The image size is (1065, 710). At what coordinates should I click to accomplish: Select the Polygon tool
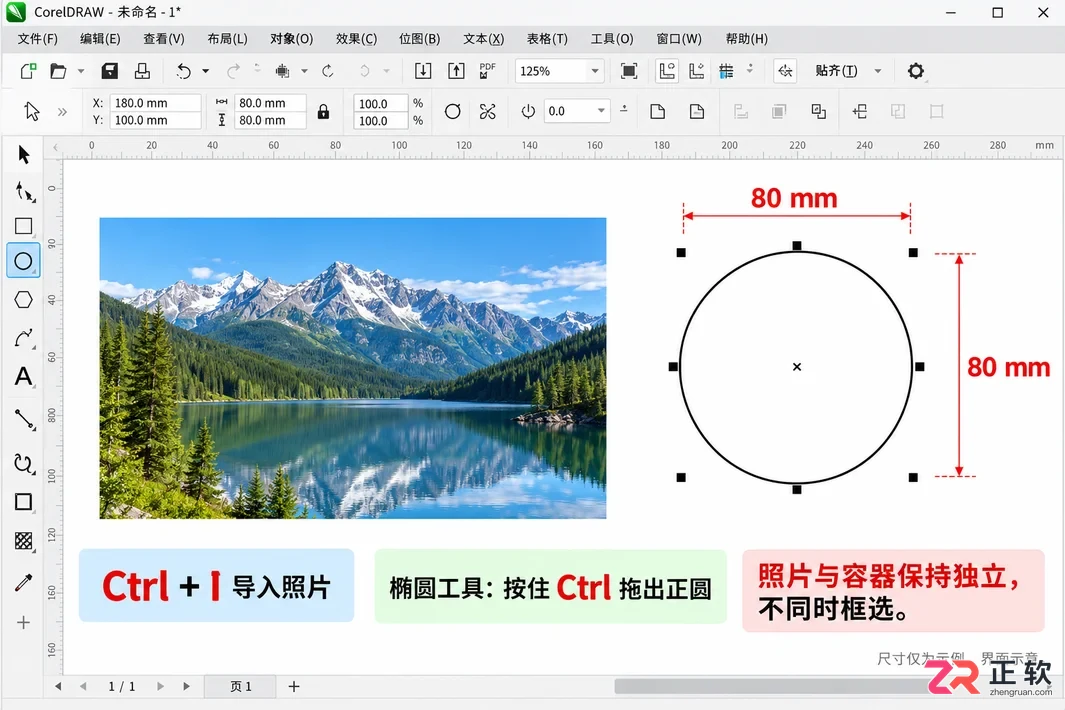click(x=24, y=300)
